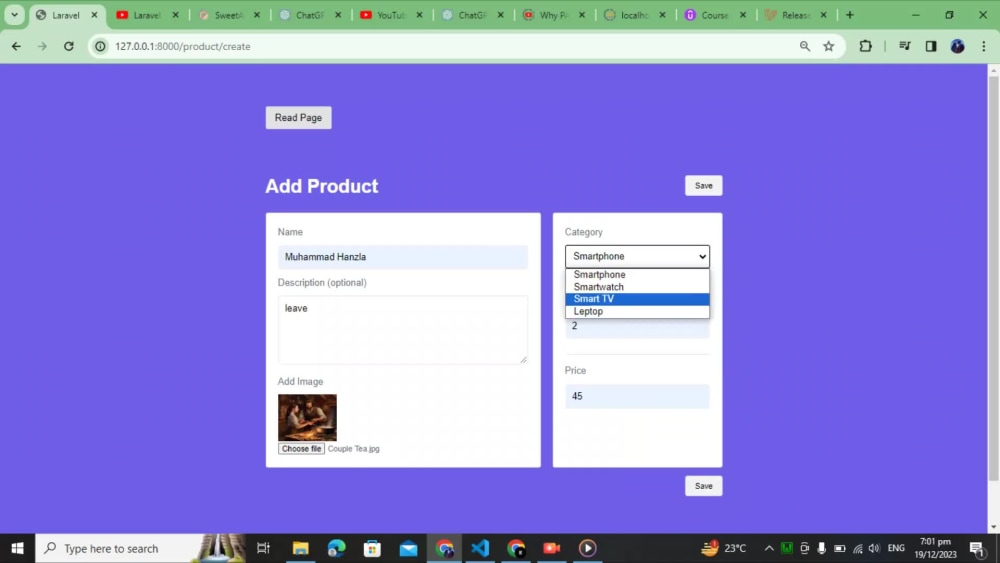Open Chrome's three-dot menu
The width and height of the screenshot is (1000, 563).
tap(983, 46)
